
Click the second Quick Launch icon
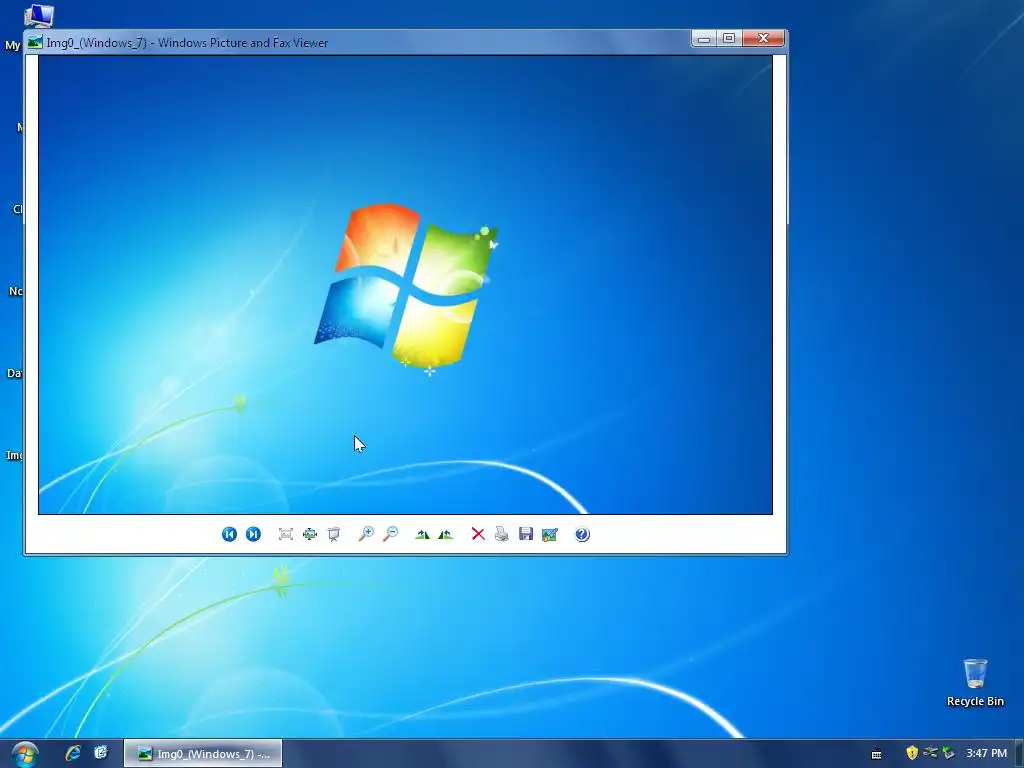coord(101,753)
